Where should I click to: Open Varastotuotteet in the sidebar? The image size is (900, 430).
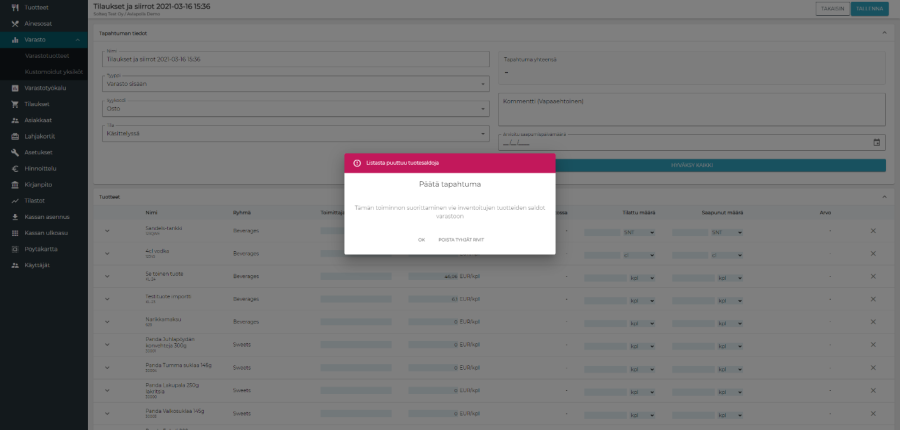[x=48, y=56]
